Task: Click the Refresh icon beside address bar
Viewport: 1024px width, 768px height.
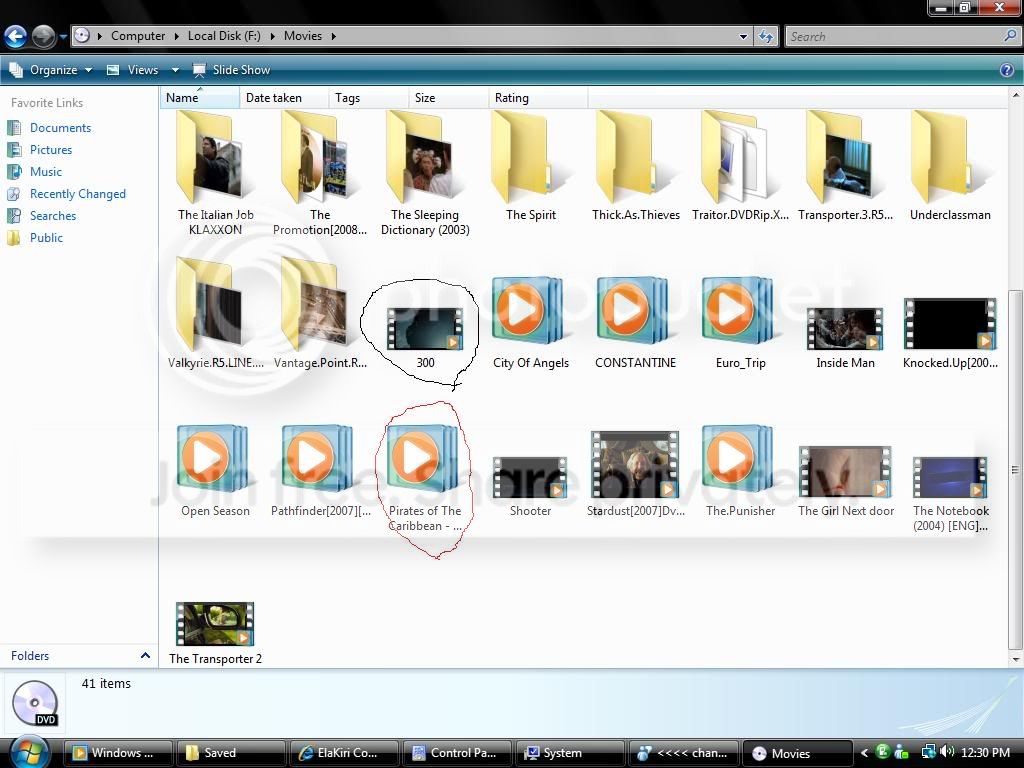Action: pos(767,37)
